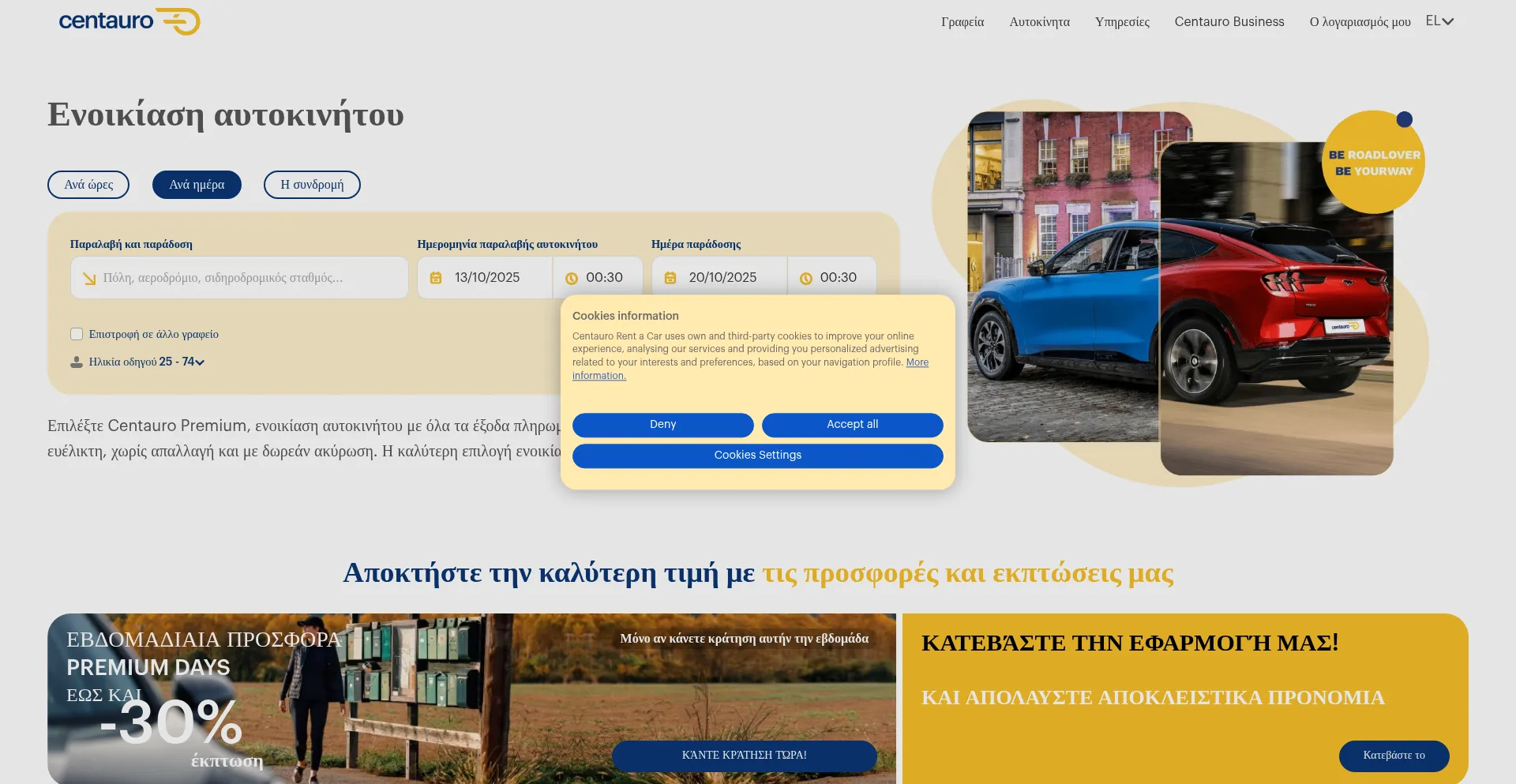1516x784 pixels.
Task: Click the blue and red Mustang image
Action: [x=1180, y=292]
